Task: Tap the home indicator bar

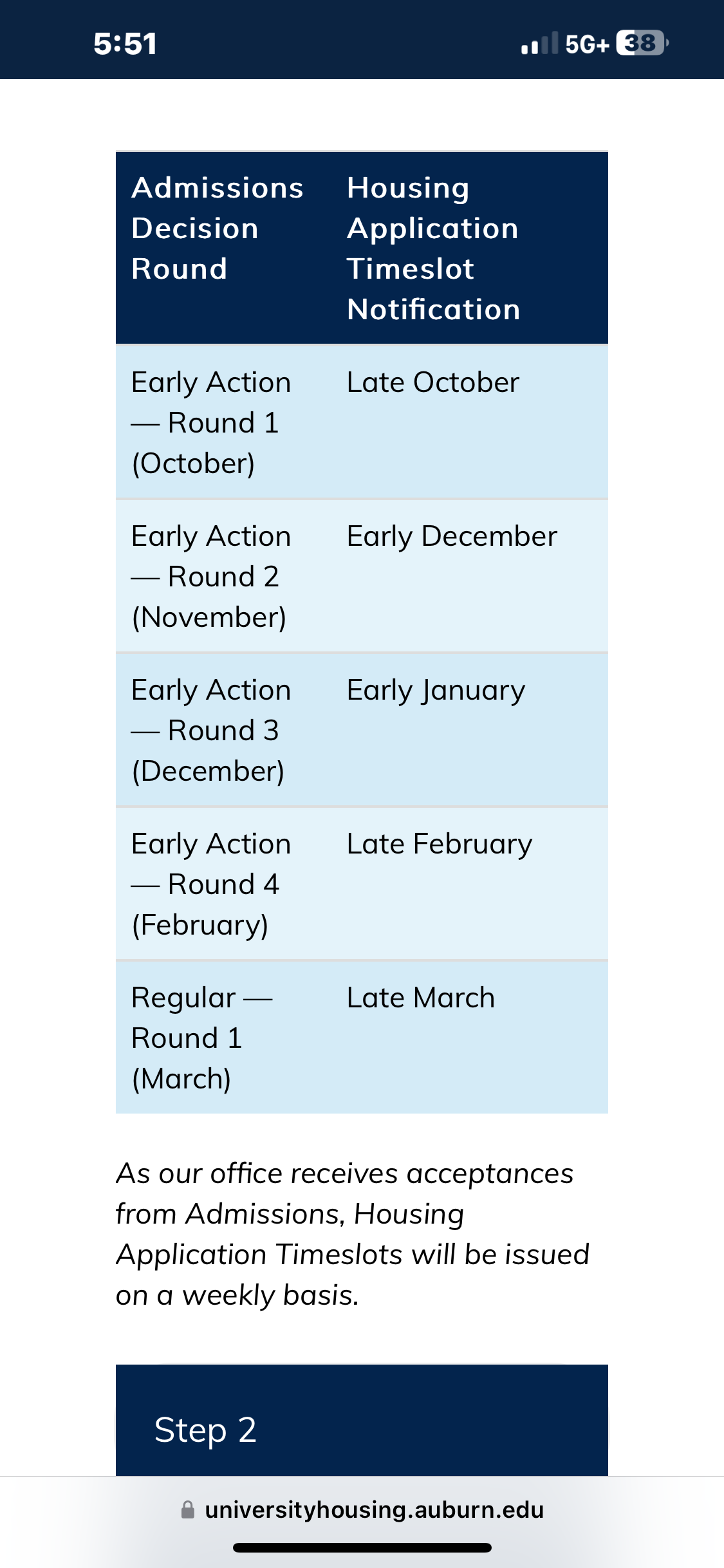Action: [362, 1547]
